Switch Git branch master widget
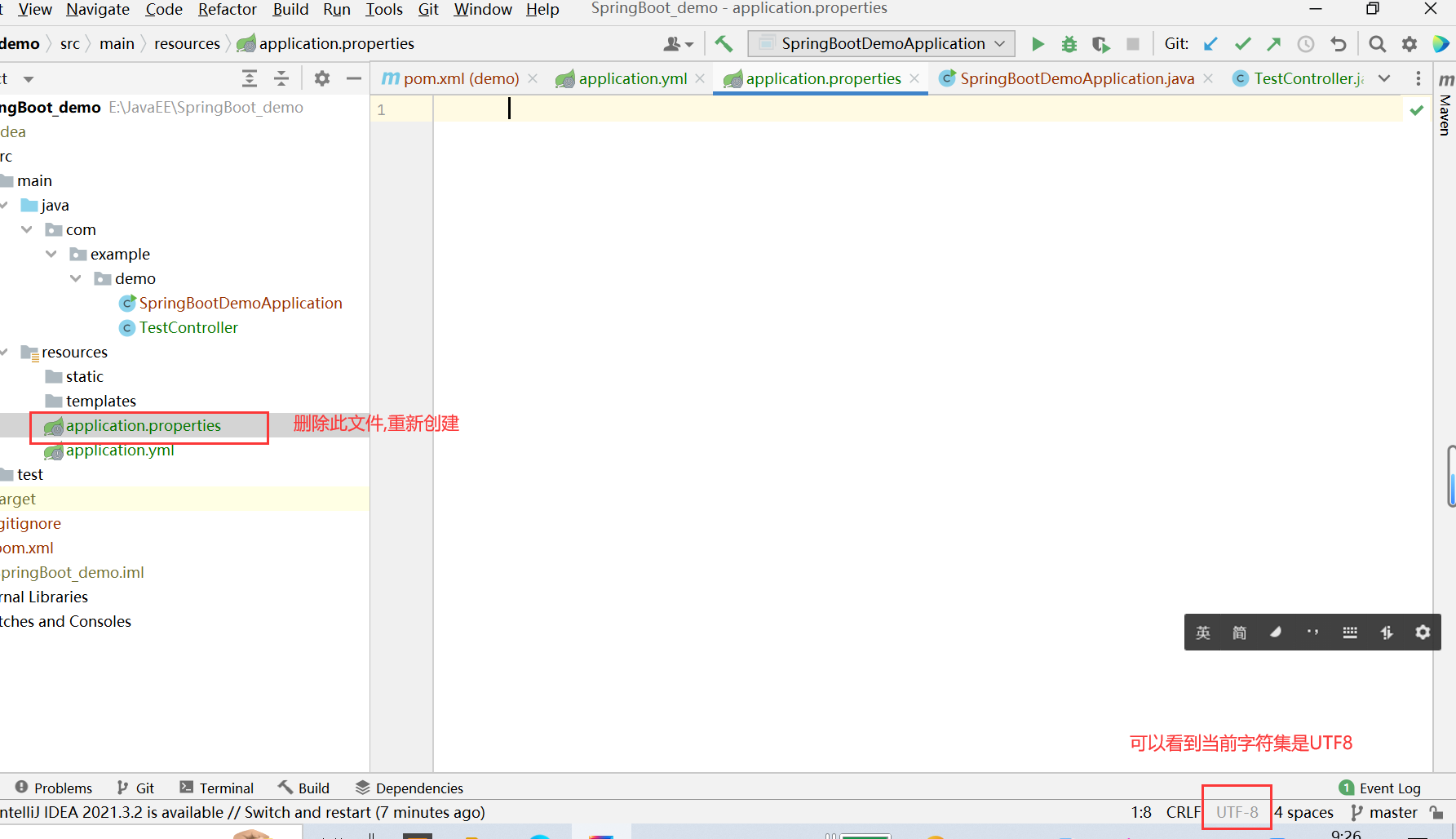 coord(1384,812)
